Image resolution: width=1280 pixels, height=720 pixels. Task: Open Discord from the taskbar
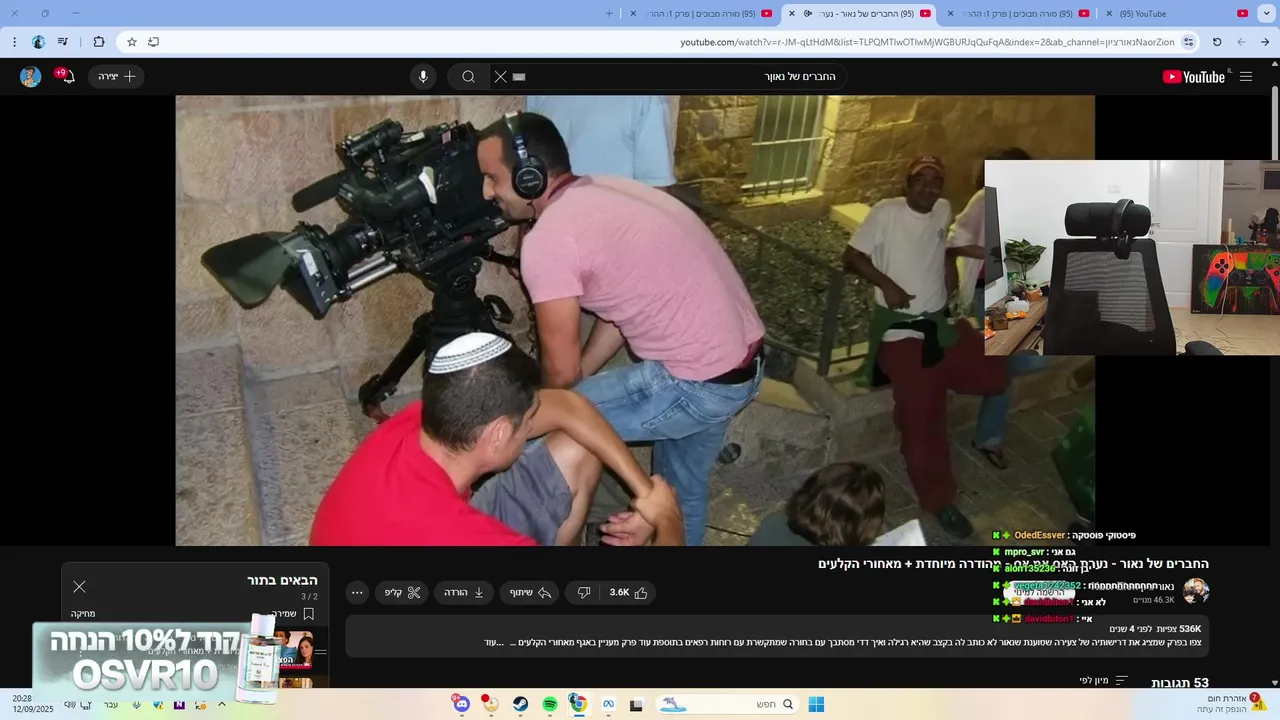click(x=461, y=704)
